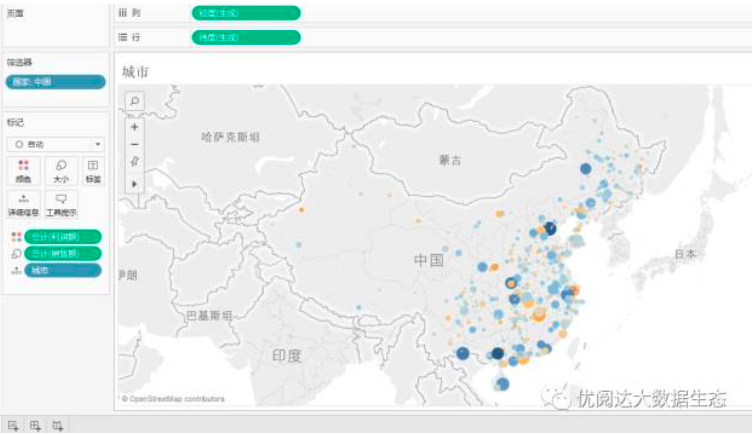Open the 大小 size card in Marks
The width and height of the screenshot is (753, 435).
[61, 171]
